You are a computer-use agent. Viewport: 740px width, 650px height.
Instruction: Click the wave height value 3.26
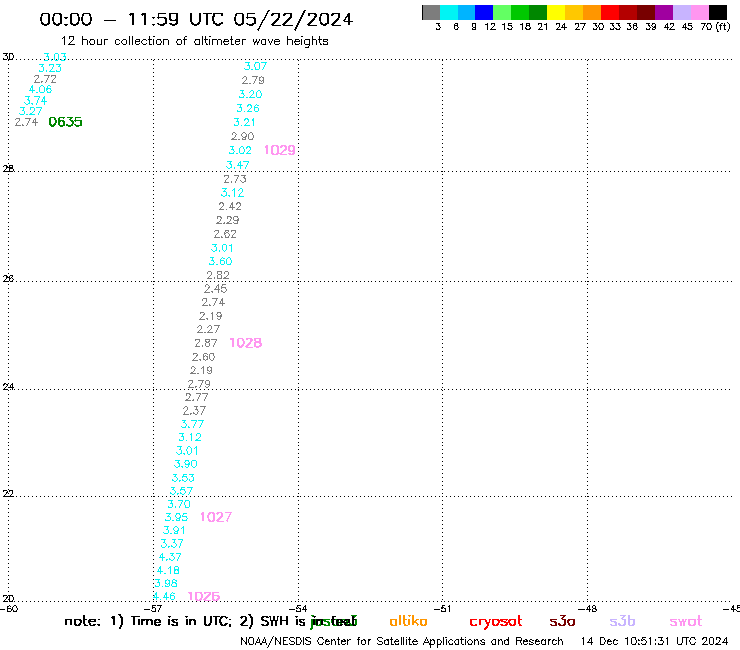click(x=248, y=109)
